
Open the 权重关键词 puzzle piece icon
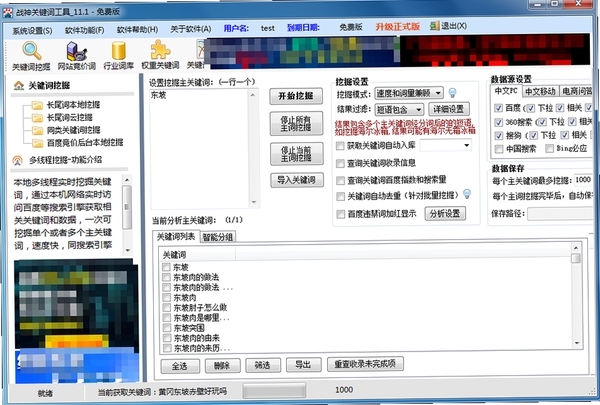(x=160, y=50)
